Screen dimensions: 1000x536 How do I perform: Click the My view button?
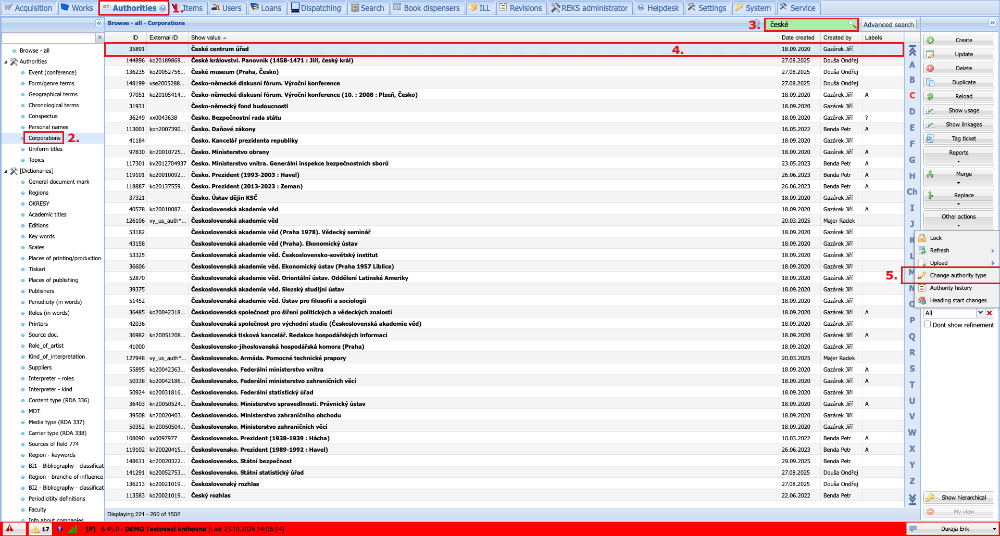pos(958,512)
